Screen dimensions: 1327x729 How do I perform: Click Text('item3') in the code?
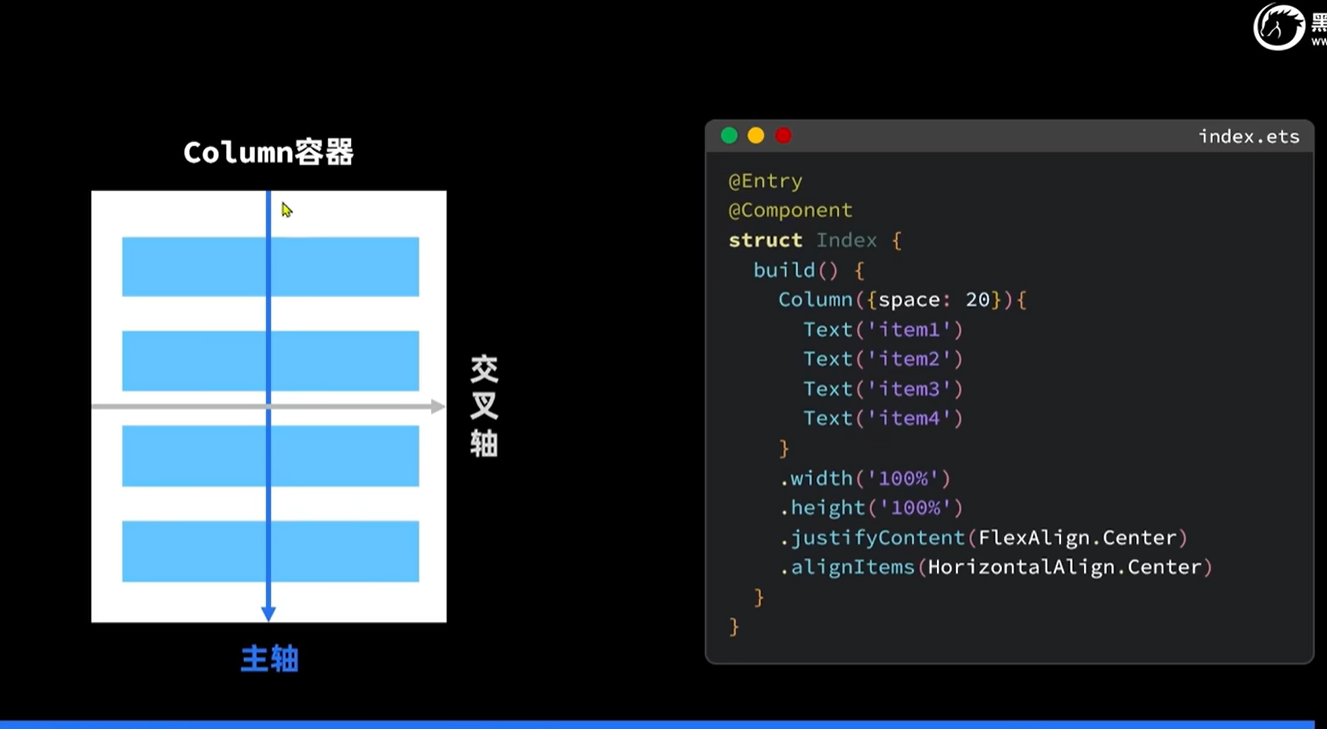pos(882,389)
